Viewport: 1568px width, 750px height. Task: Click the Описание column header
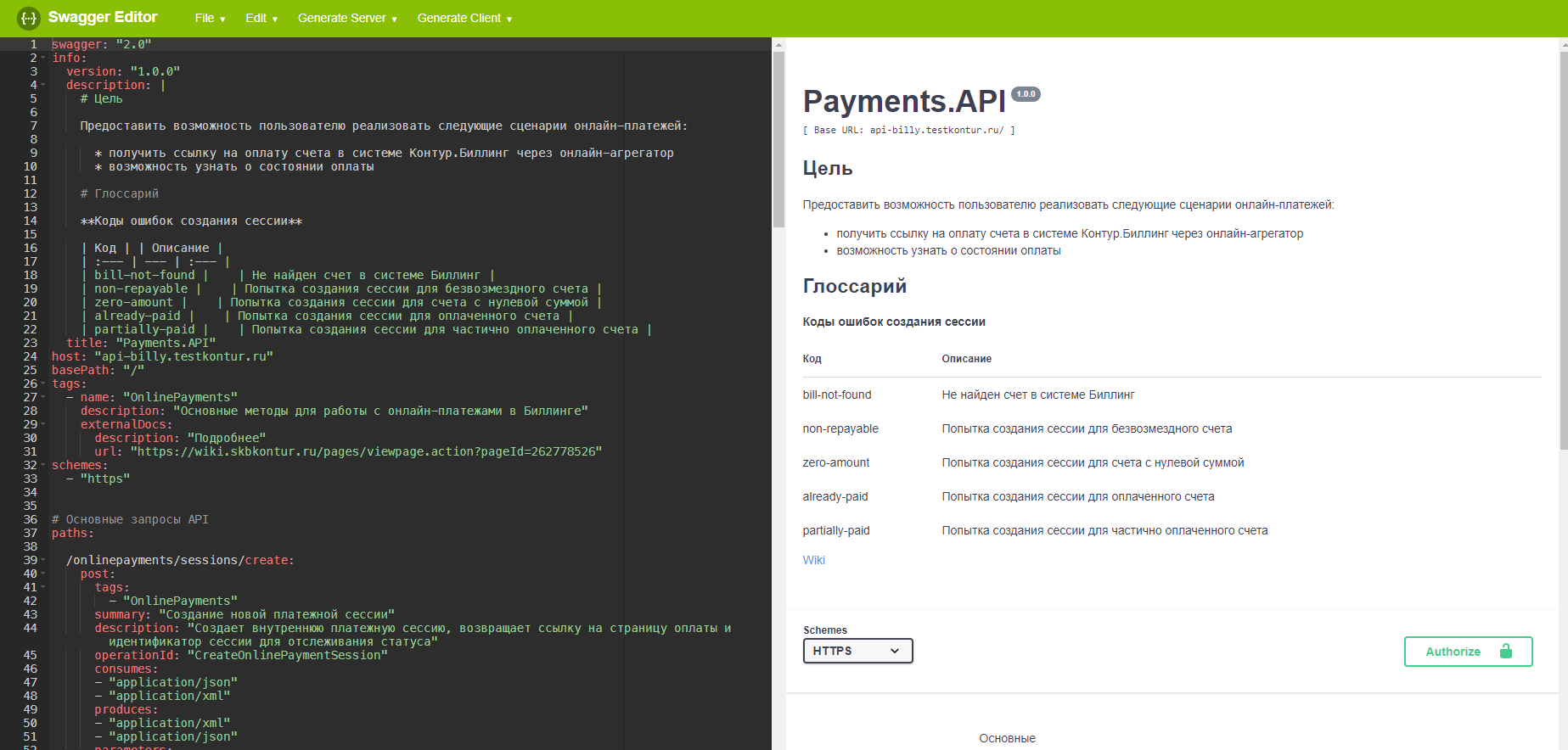pyautogui.click(x=966, y=359)
